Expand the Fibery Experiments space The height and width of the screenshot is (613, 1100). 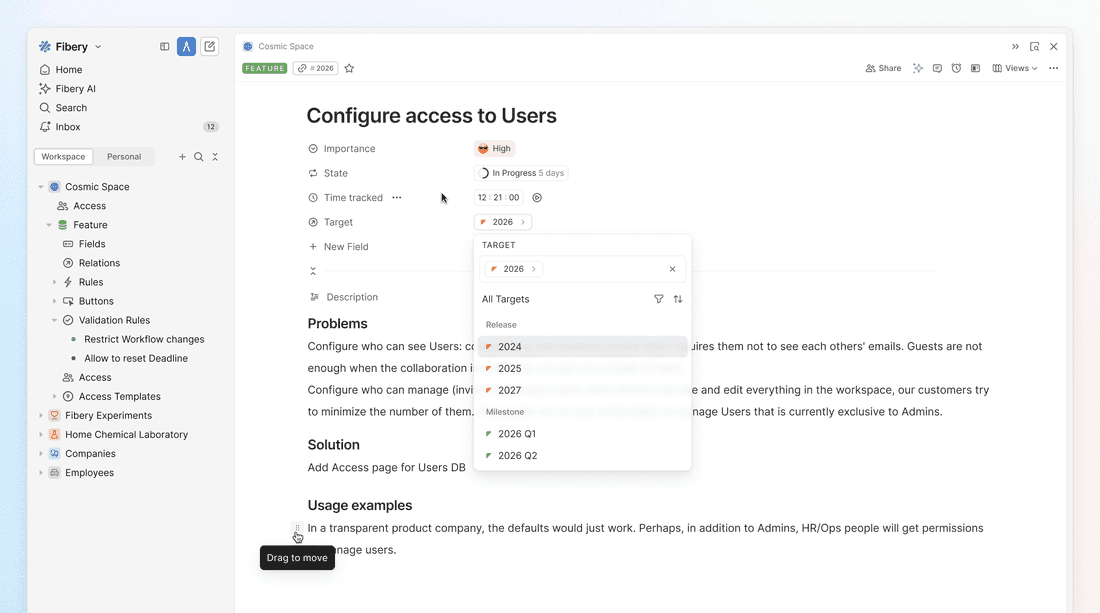(x=41, y=416)
